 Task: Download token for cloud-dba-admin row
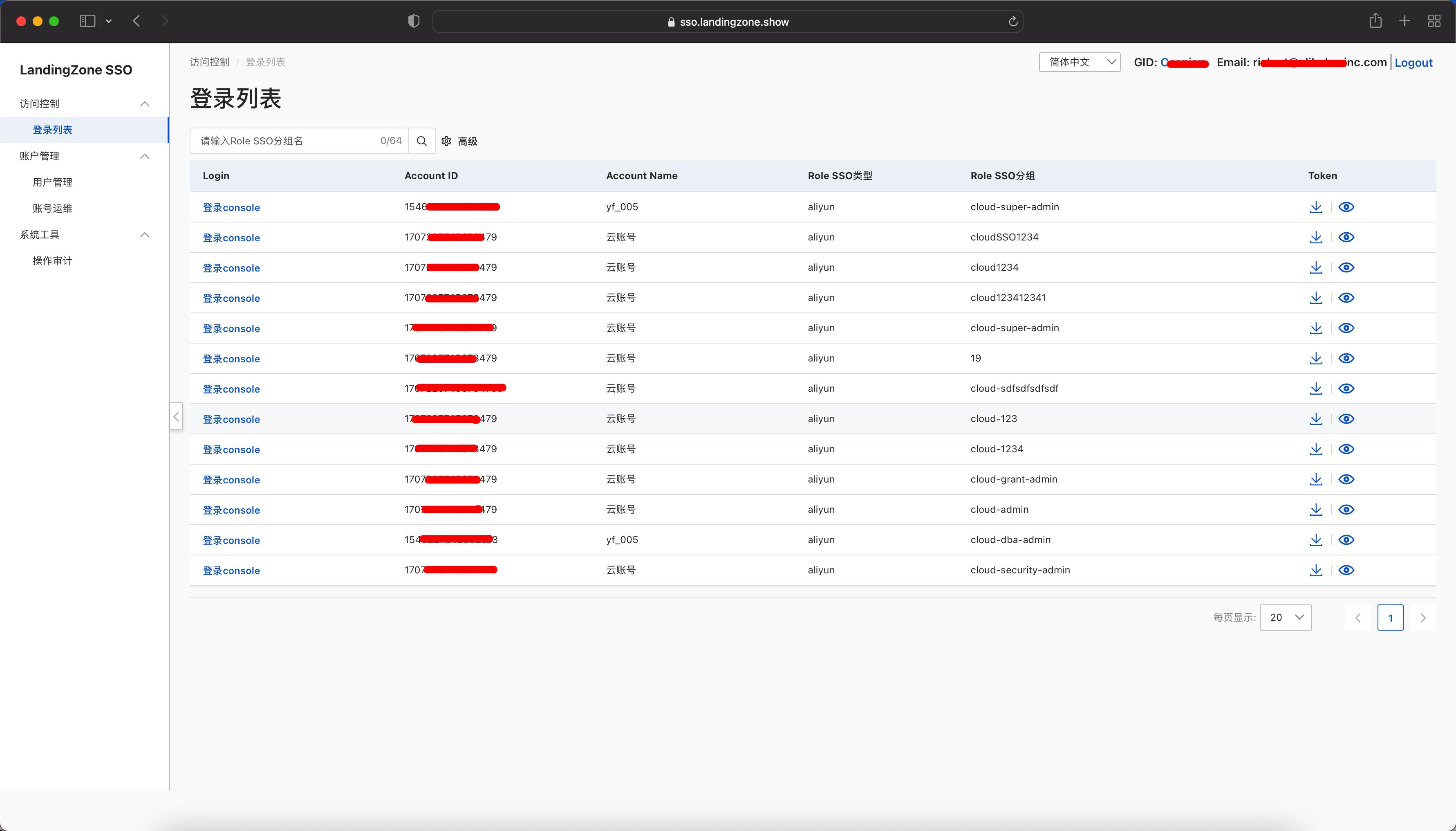(1316, 540)
